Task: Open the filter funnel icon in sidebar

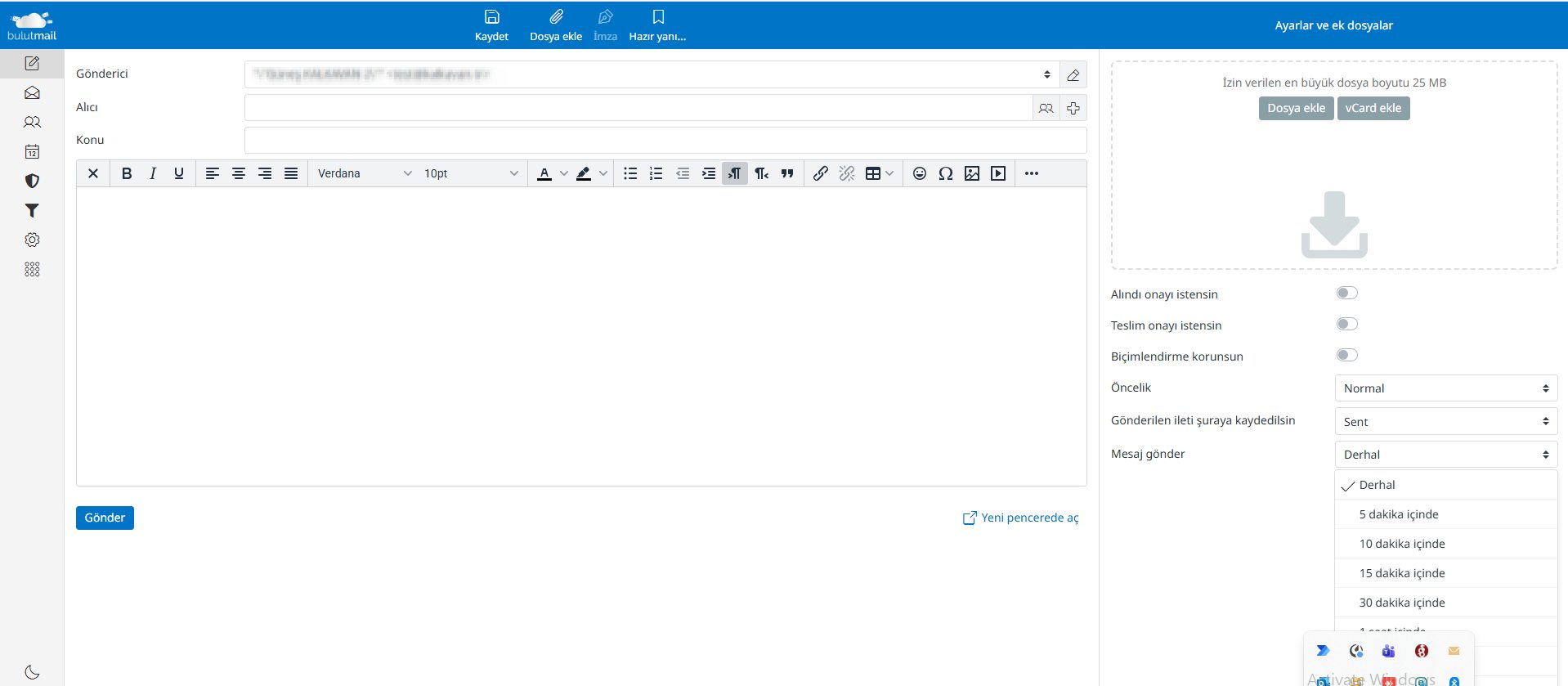Action: (32, 210)
